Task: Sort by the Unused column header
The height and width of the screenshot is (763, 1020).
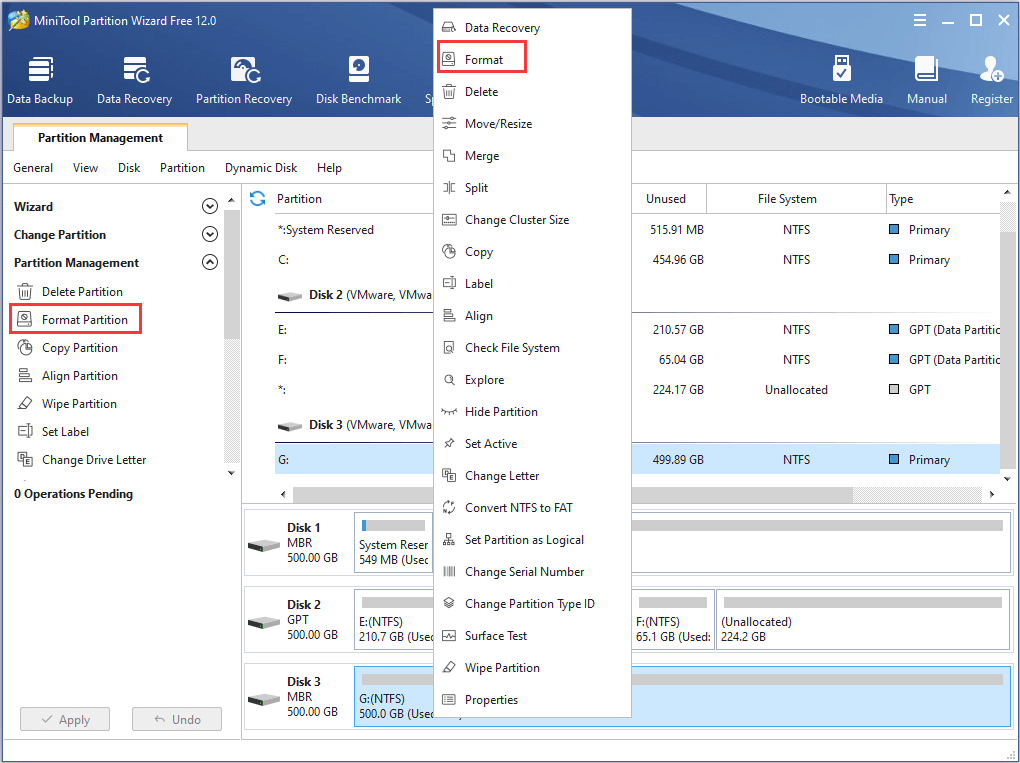Action: tap(668, 198)
